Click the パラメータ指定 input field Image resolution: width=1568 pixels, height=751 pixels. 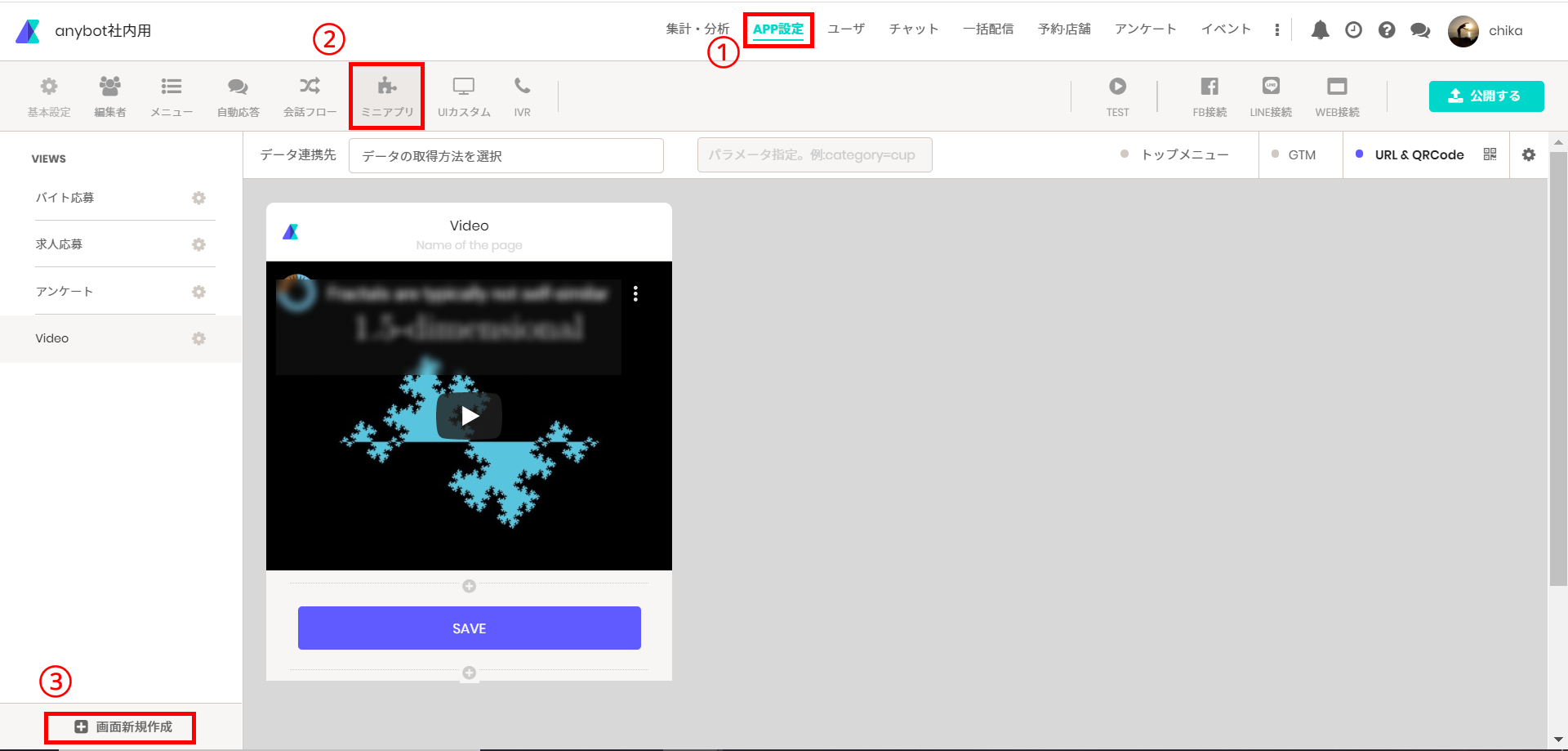pos(814,155)
